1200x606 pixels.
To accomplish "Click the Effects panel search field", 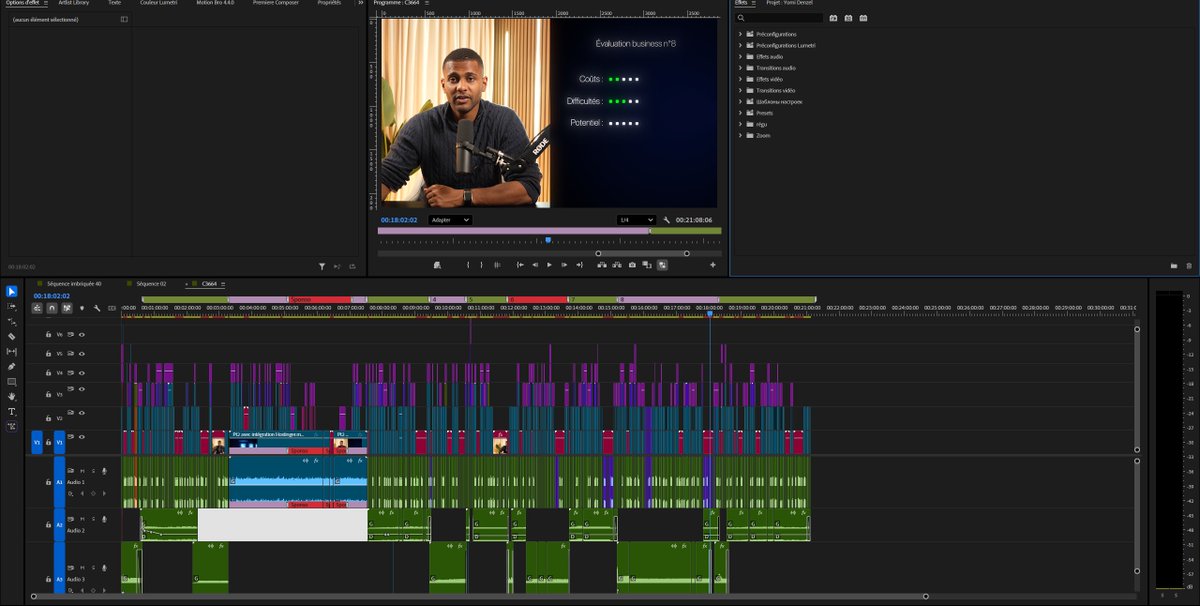I will 781,18.
